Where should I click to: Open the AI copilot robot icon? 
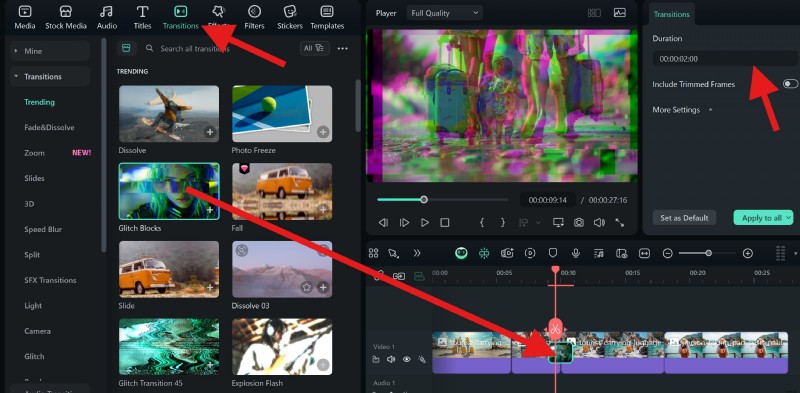[461, 253]
